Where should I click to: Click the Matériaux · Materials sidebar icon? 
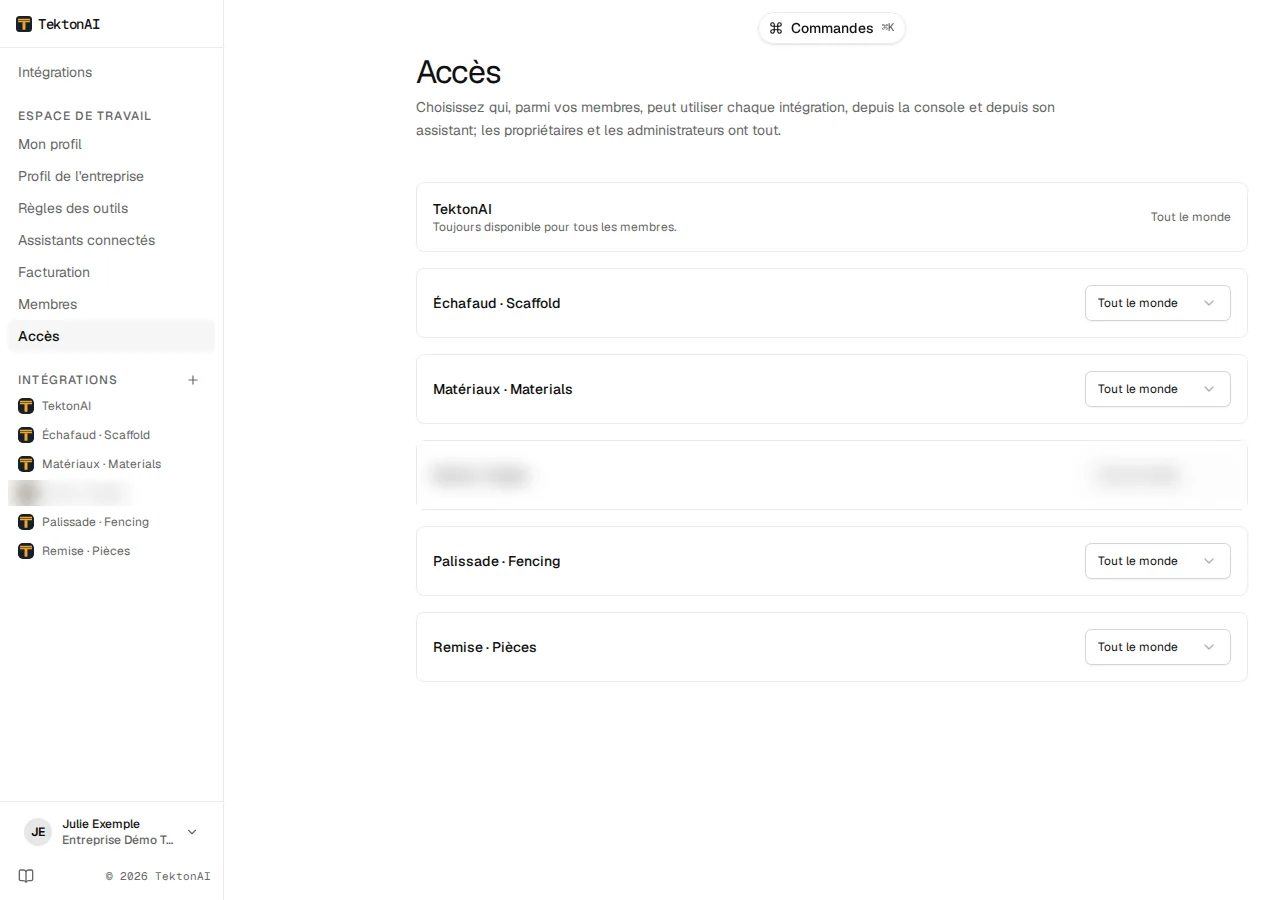[x=26, y=464]
